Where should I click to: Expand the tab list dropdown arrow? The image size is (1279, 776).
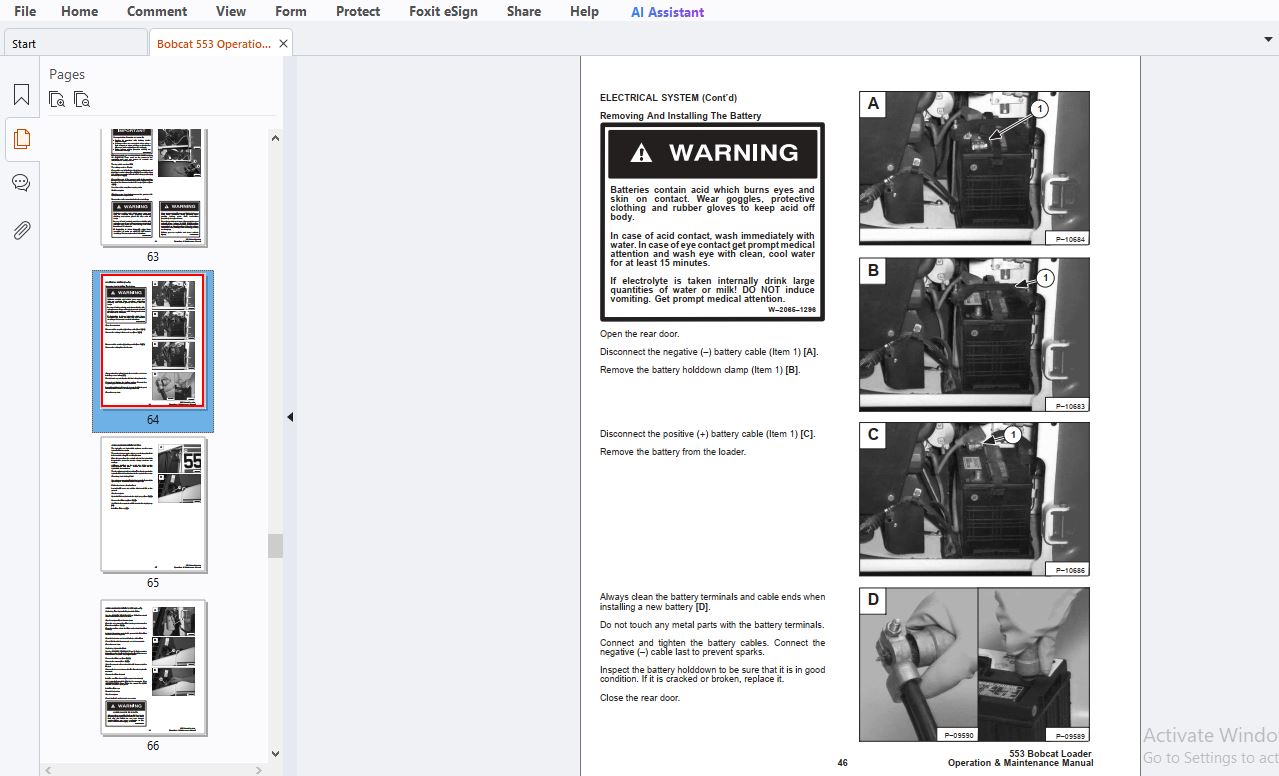[x=1268, y=40]
